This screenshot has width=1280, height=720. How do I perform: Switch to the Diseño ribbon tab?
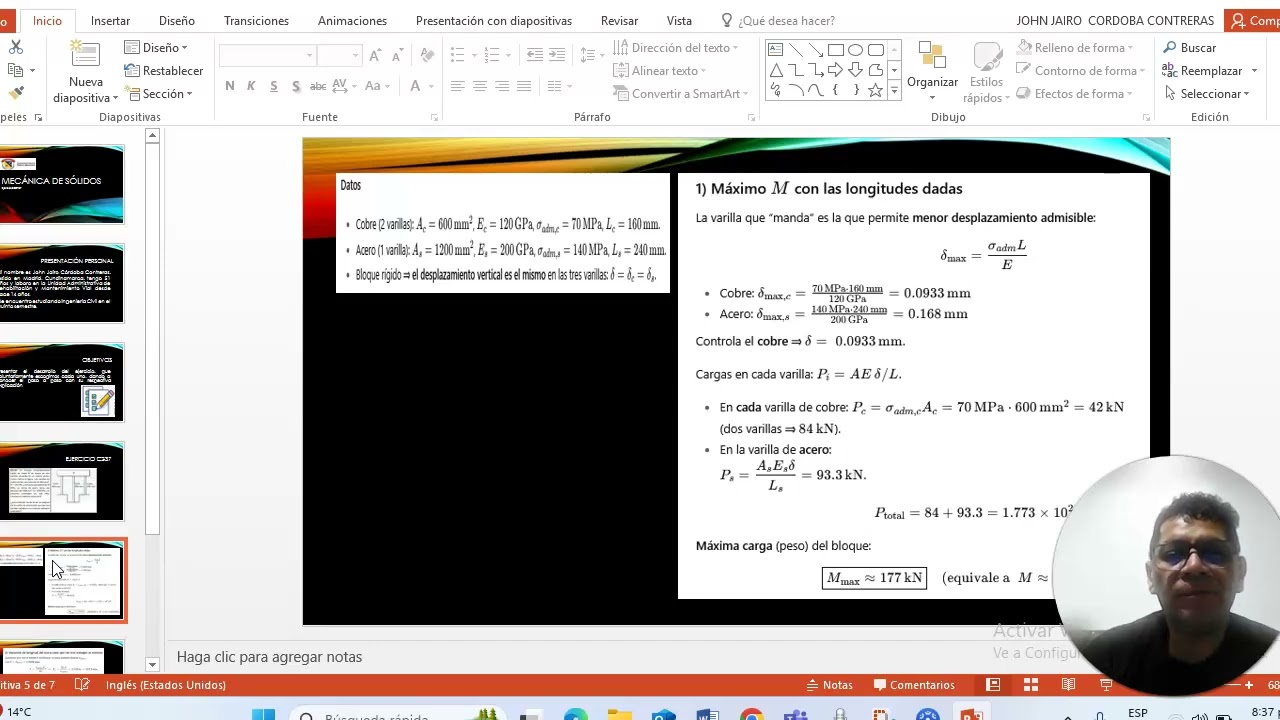(x=177, y=20)
